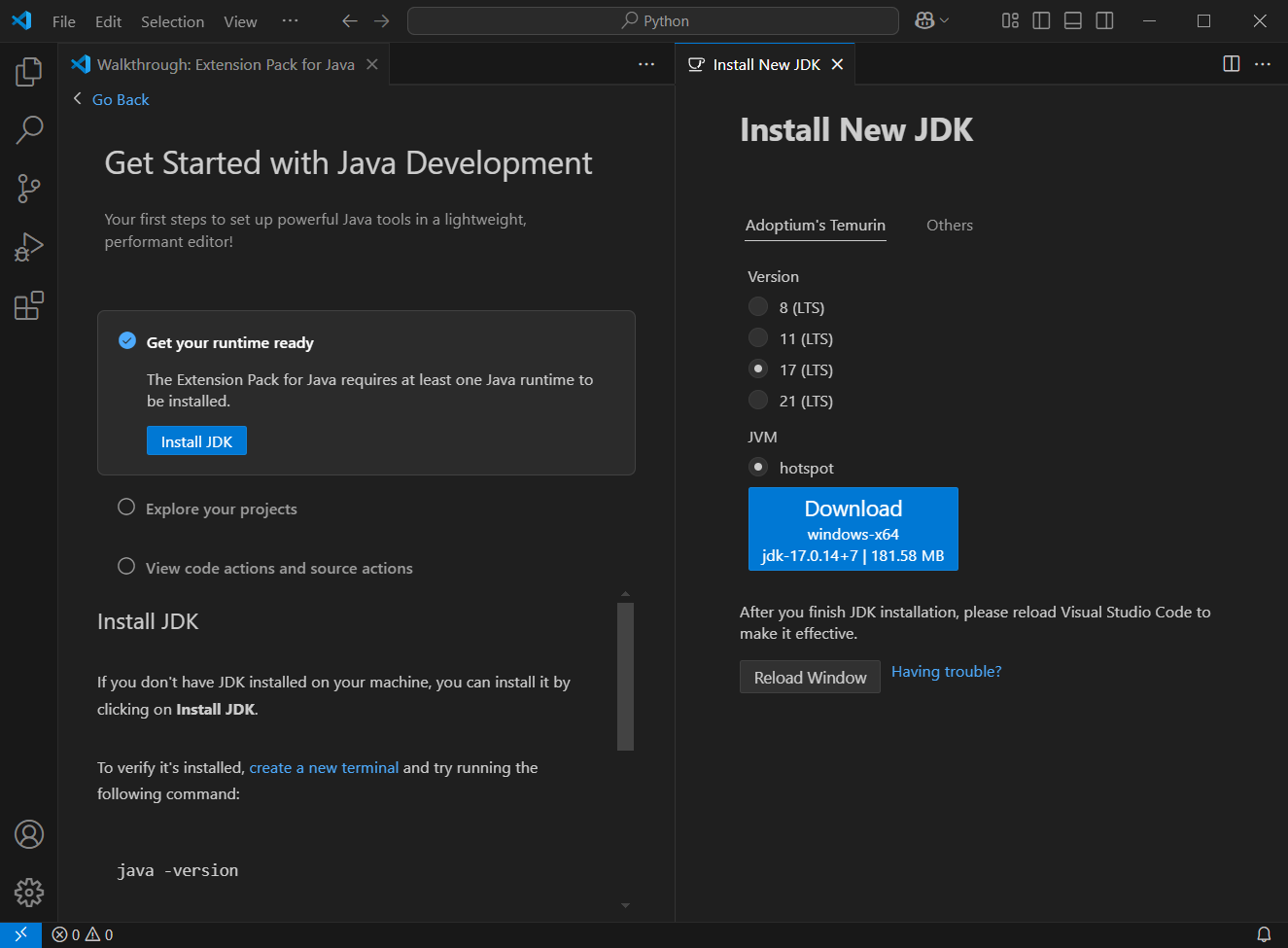Open the File menu
This screenshot has width=1288, height=948.
click(64, 21)
